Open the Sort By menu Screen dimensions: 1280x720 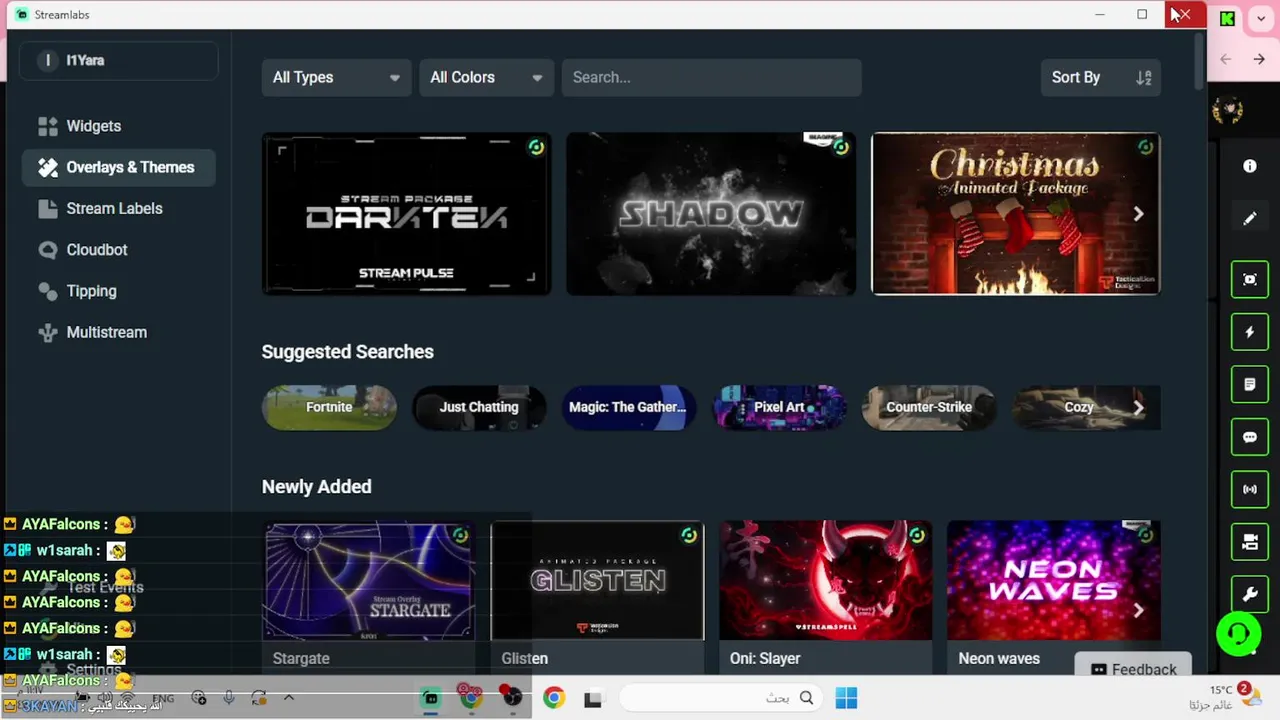tap(1100, 77)
